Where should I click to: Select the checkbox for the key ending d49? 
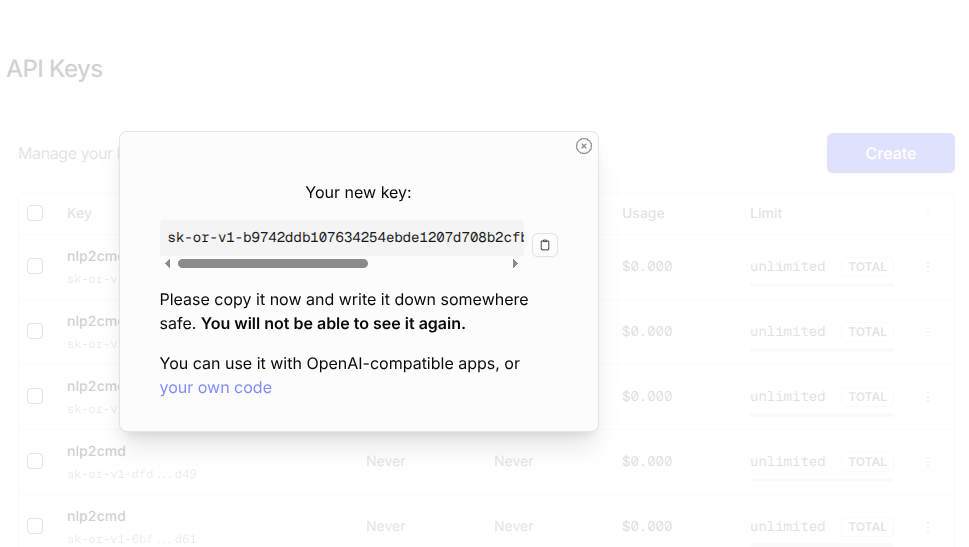coord(35,461)
